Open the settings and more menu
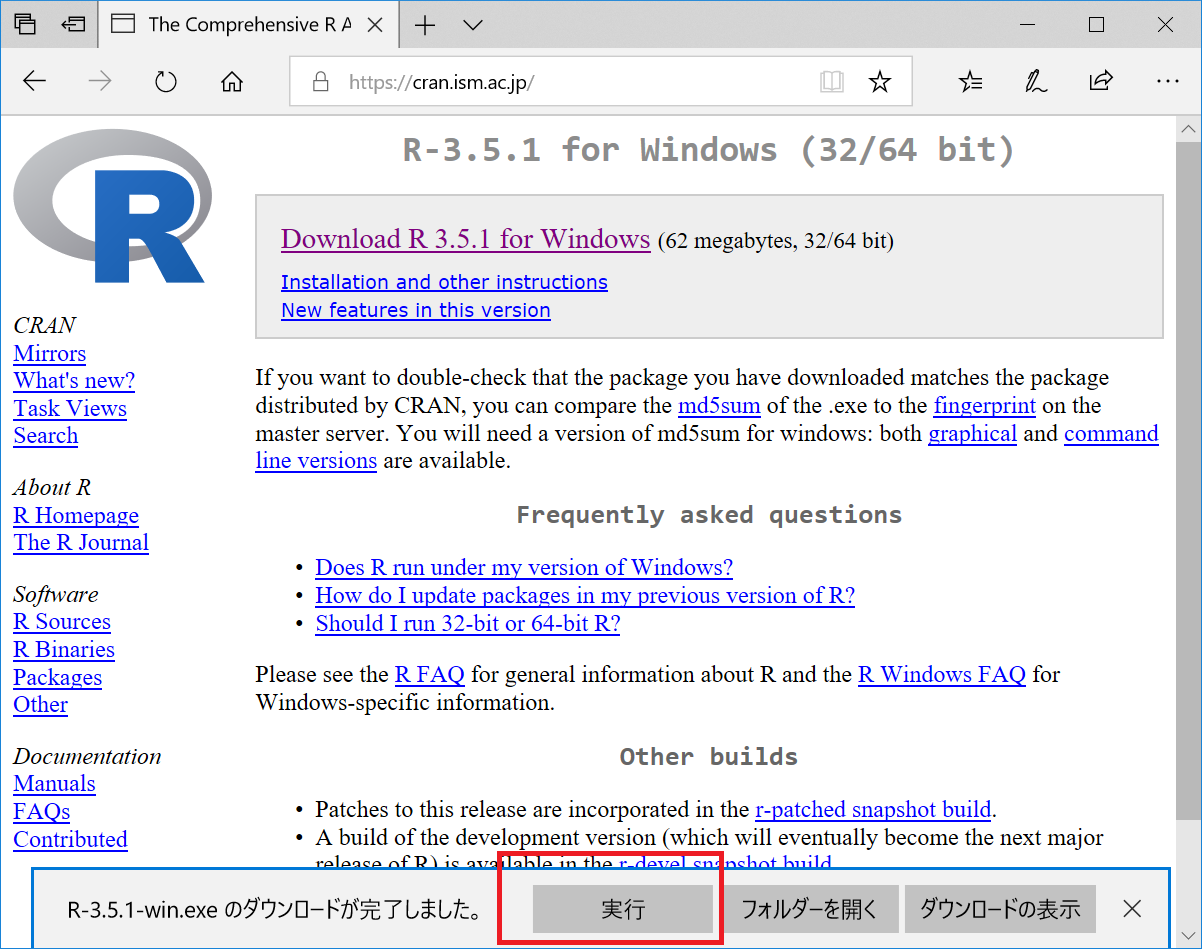 click(1167, 82)
